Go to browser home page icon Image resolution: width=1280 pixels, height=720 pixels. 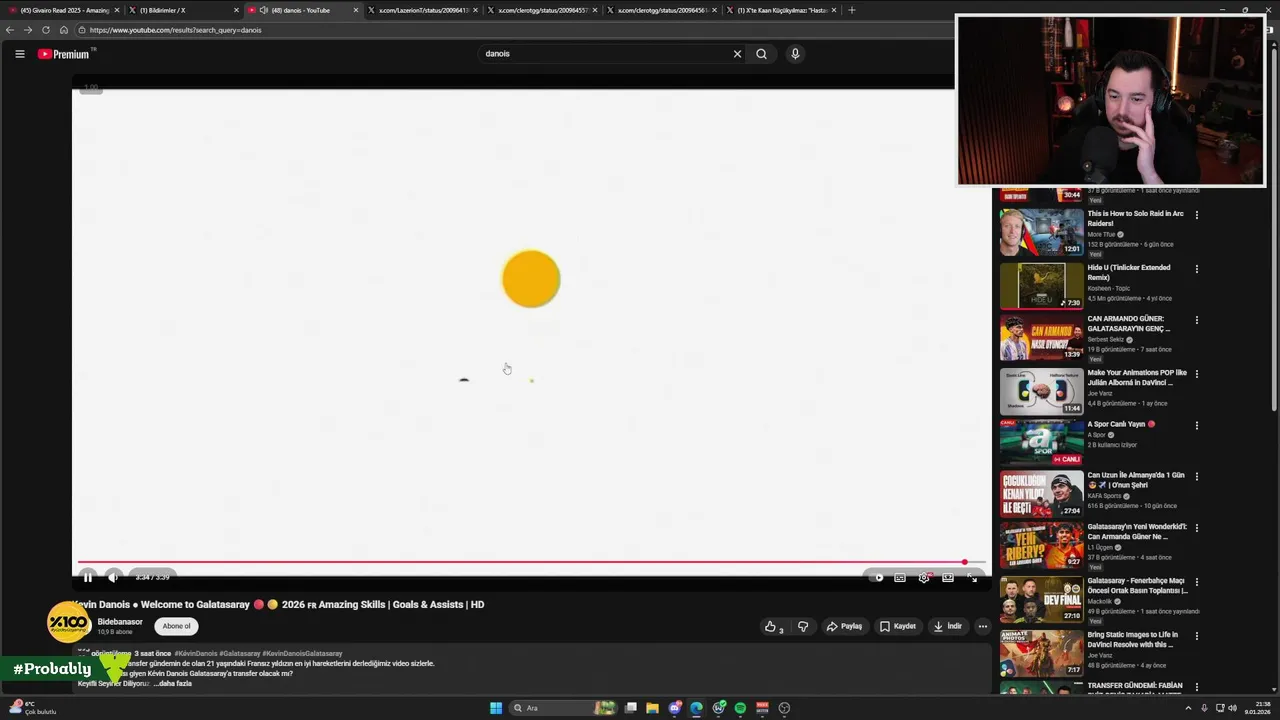[64, 30]
